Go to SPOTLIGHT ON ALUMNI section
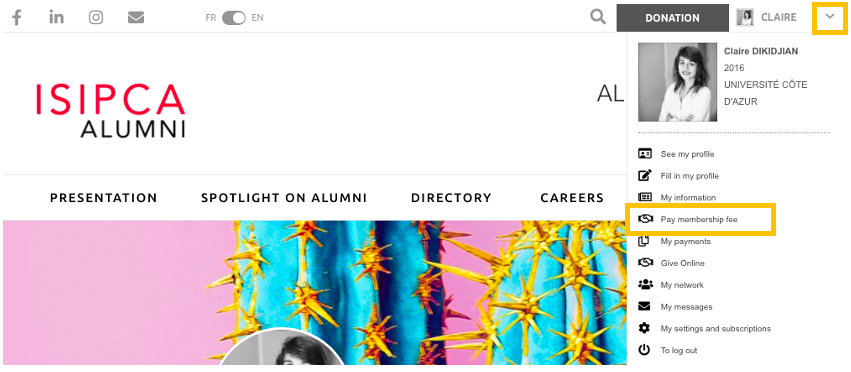 pos(284,198)
